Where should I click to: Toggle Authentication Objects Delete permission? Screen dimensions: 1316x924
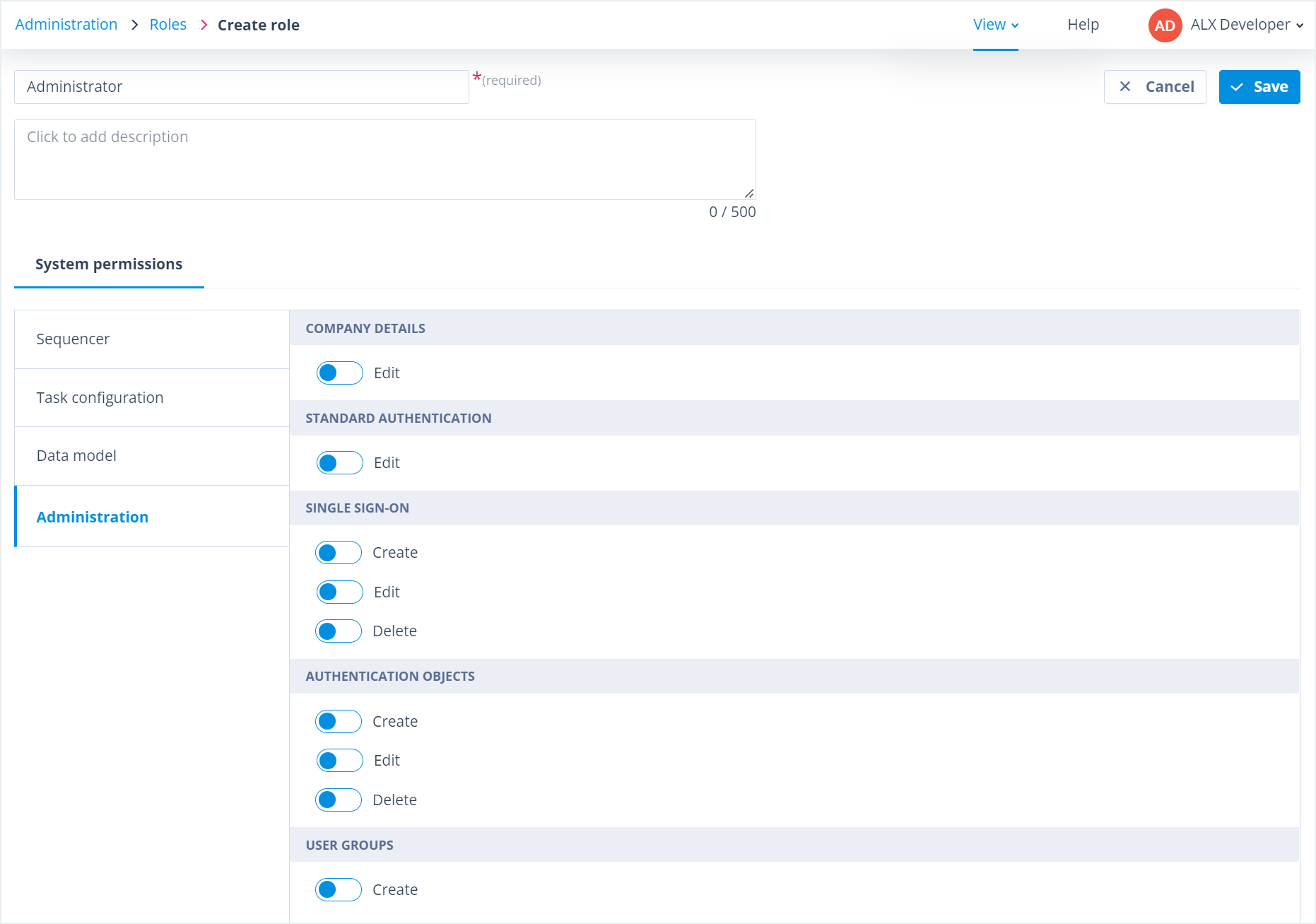point(339,800)
